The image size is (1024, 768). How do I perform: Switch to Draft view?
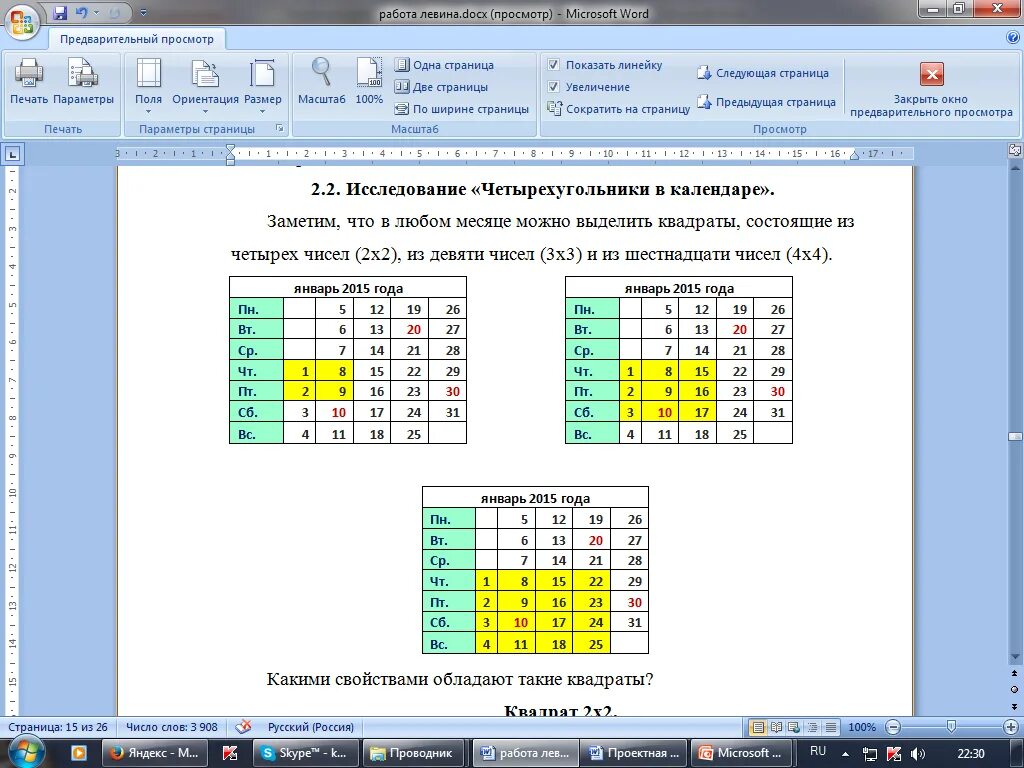point(831,727)
